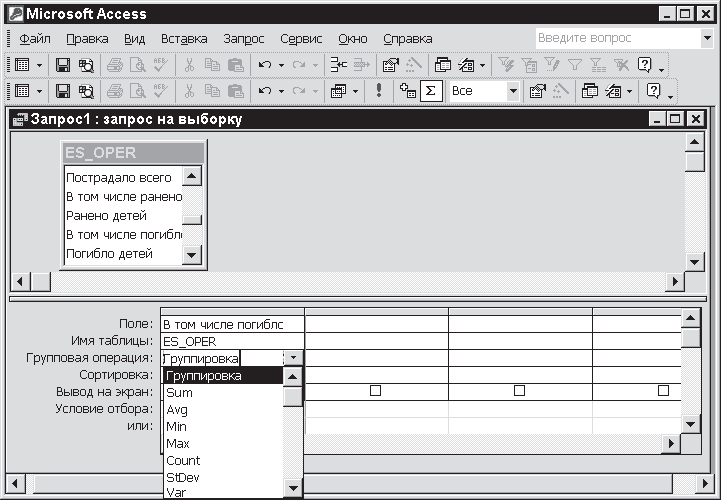This screenshot has width=721, height=500.
Task: Check Вывод на экран box in fourth column
Action: pyautogui.click(x=663, y=391)
